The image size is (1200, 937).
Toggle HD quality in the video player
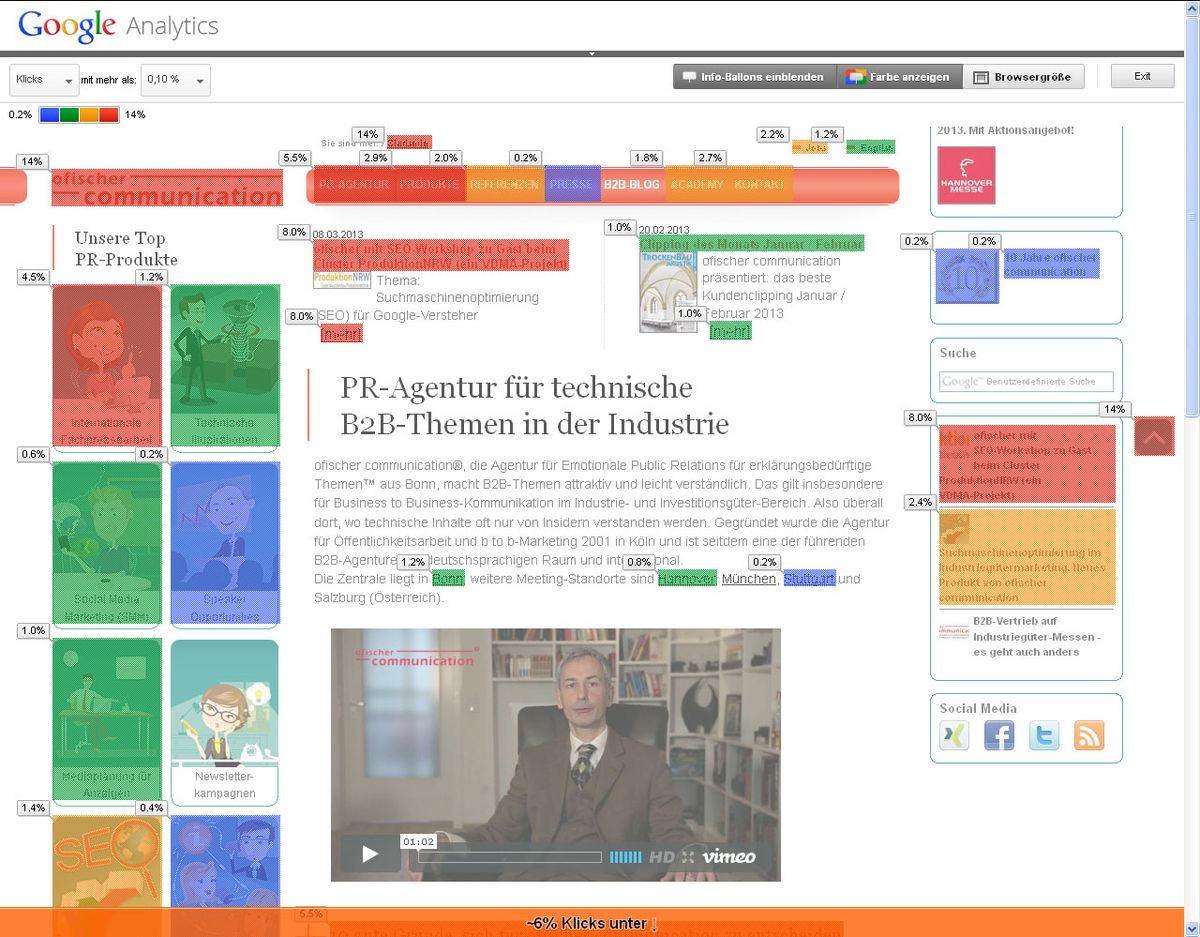pos(662,857)
